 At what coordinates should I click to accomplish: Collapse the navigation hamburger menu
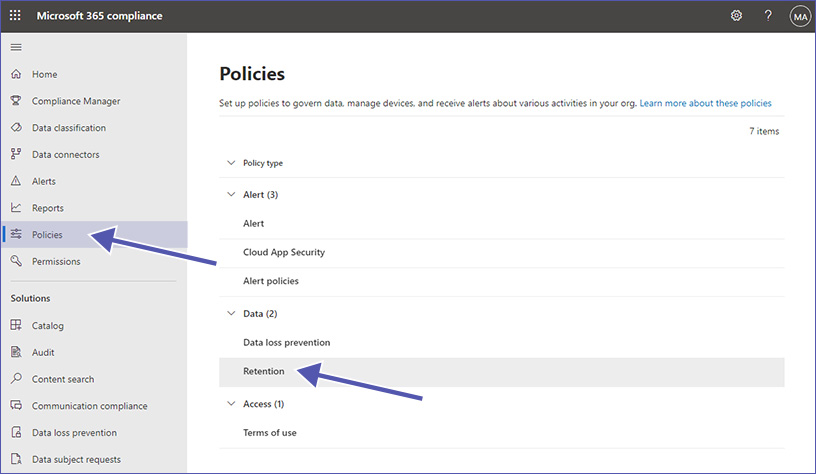[16, 47]
